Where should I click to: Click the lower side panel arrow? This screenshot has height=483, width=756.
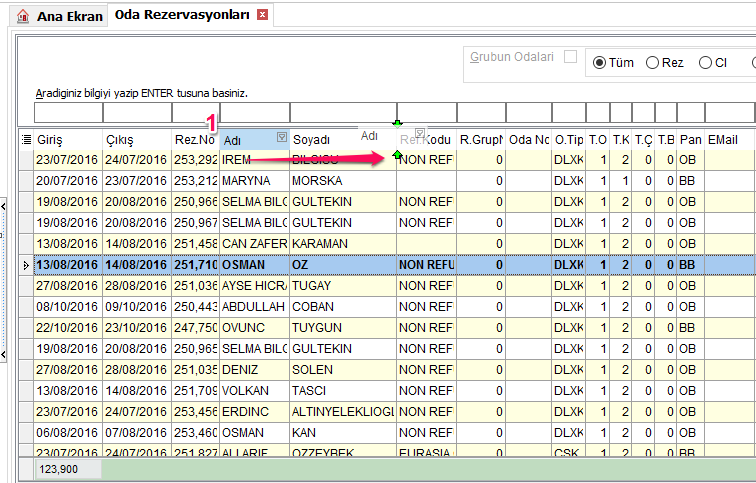click(x=3, y=354)
